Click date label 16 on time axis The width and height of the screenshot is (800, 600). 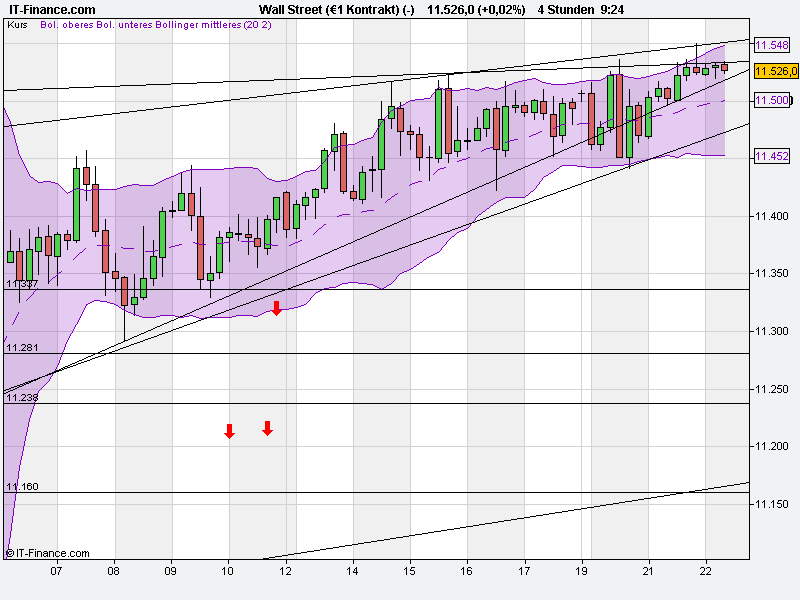(466, 571)
